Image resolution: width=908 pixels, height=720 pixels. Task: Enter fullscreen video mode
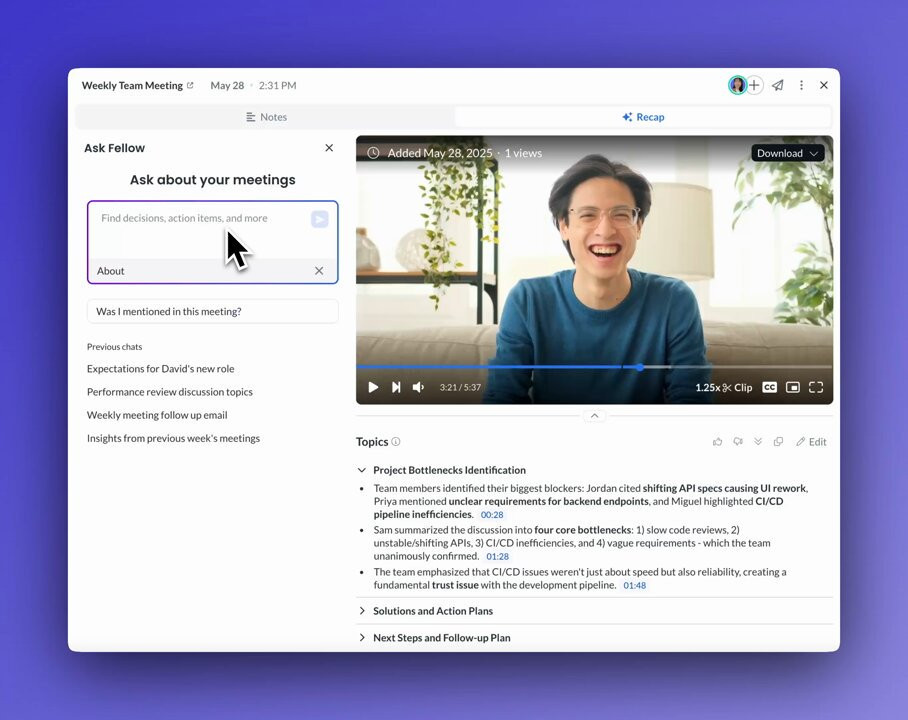[x=816, y=387]
